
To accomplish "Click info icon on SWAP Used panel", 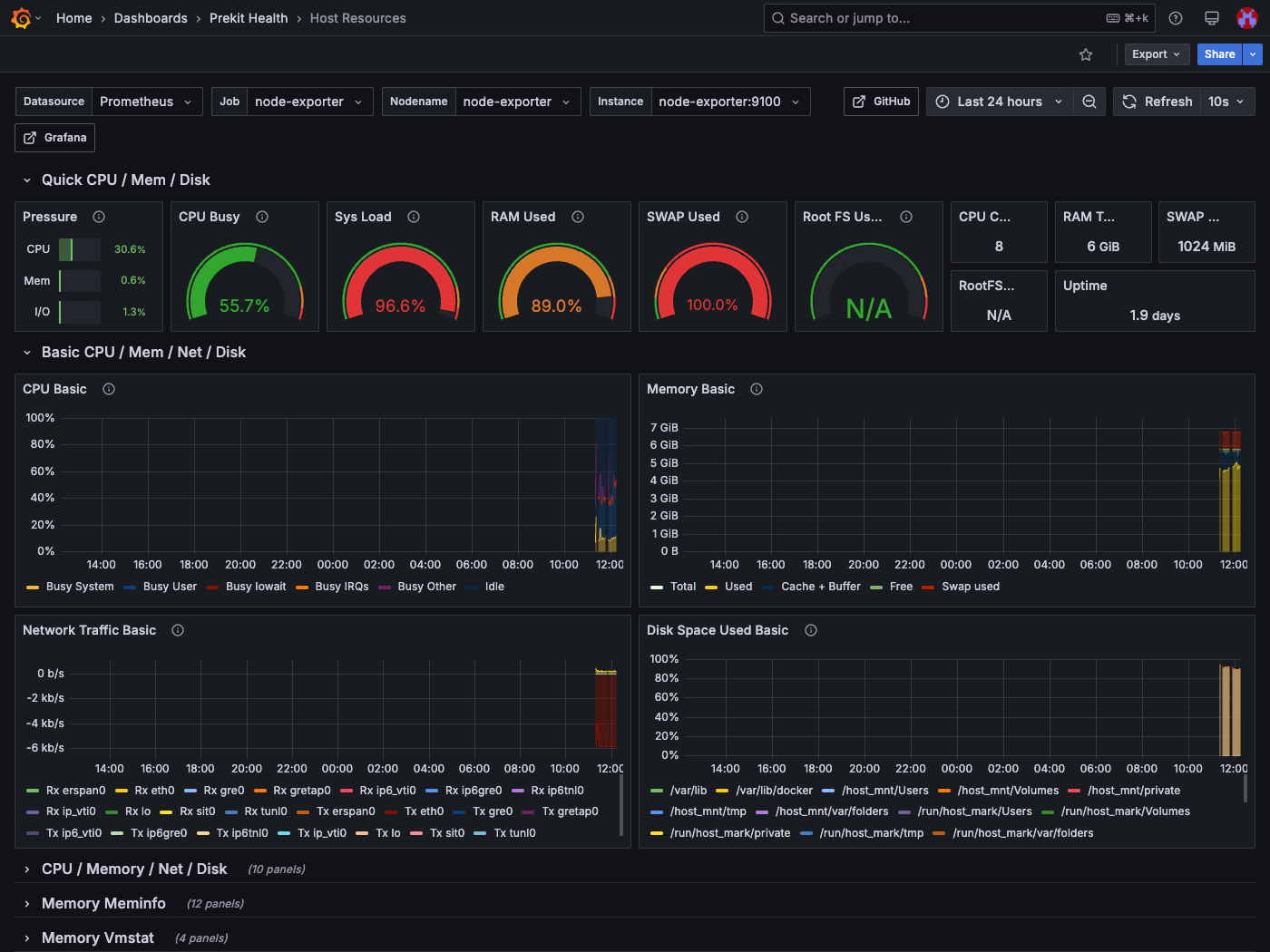I will coord(742,217).
